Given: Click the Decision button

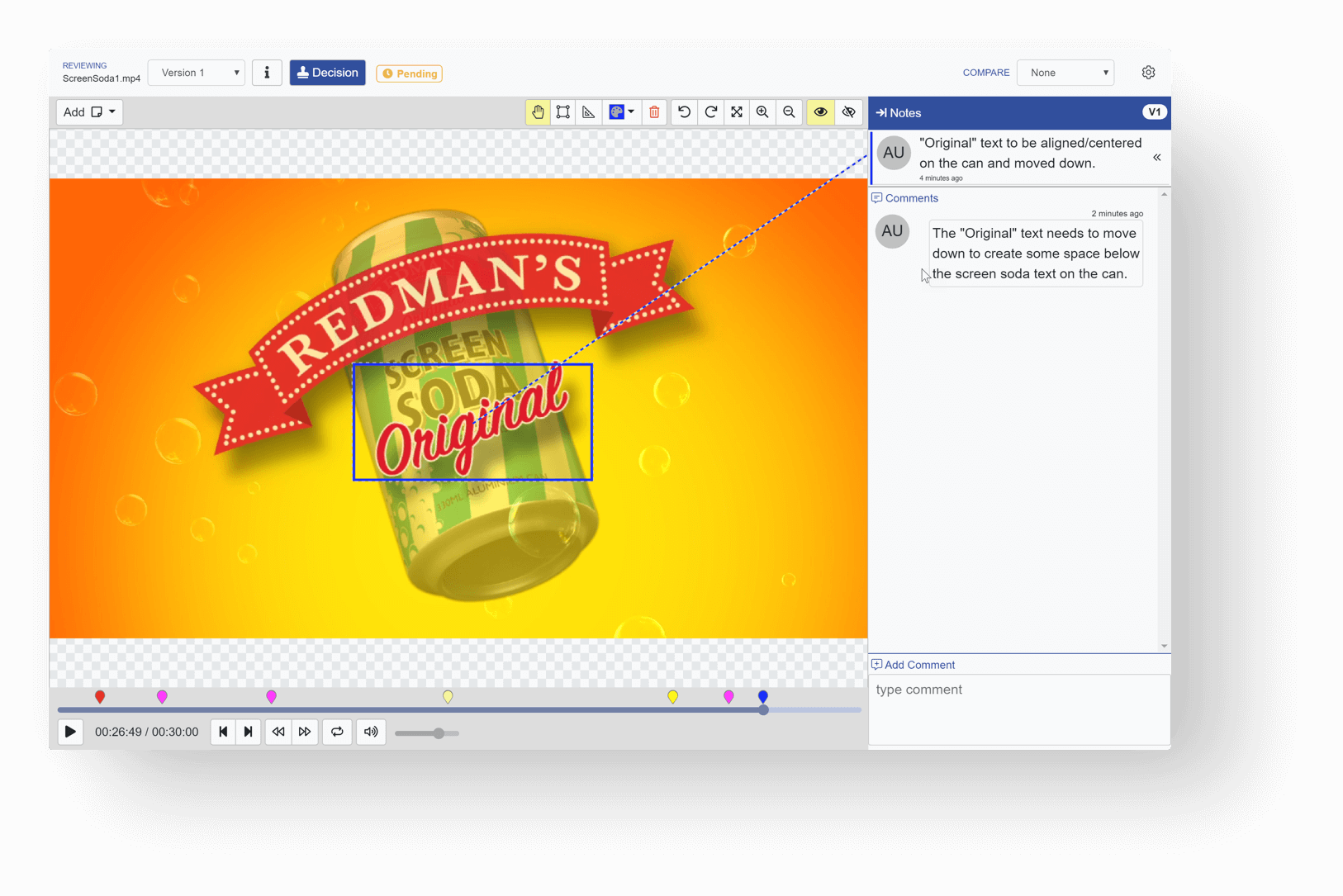Looking at the screenshot, I should (327, 73).
